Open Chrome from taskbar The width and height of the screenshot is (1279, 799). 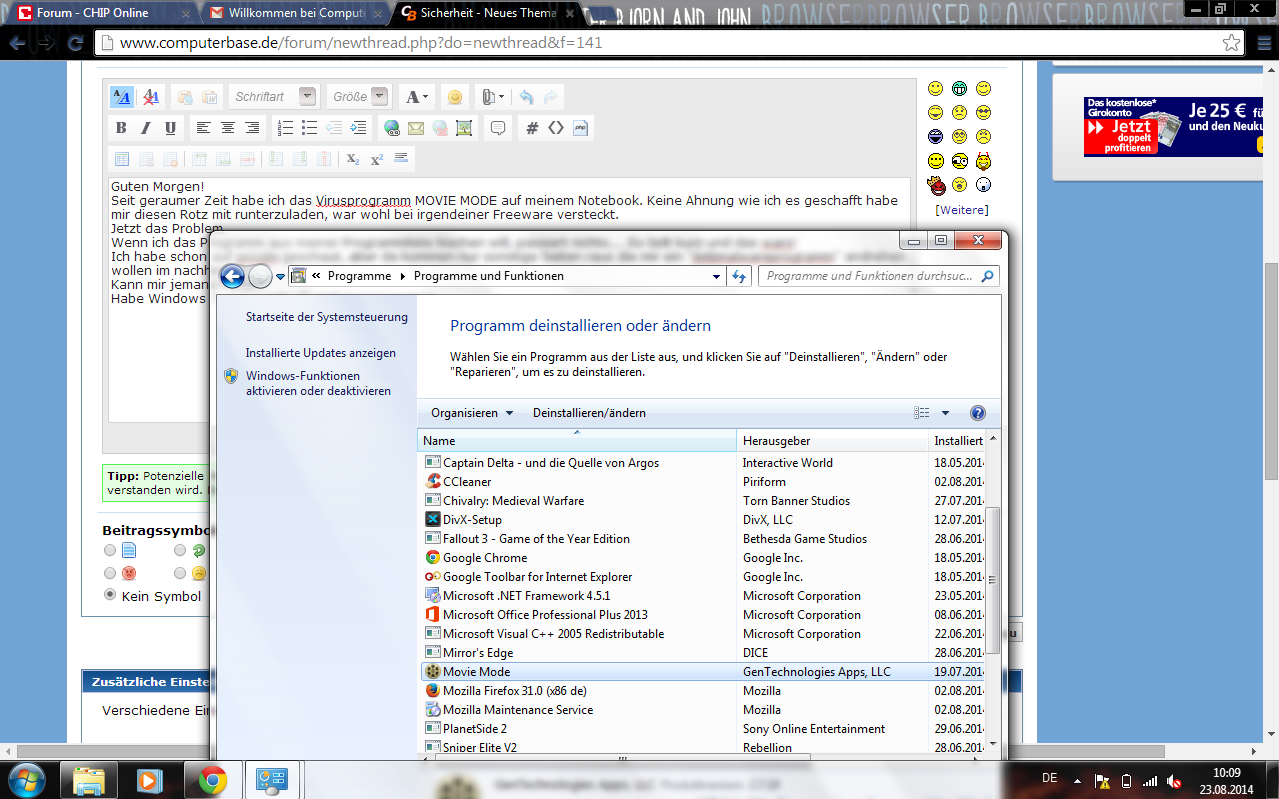pyautogui.click(x=212, y=780)
